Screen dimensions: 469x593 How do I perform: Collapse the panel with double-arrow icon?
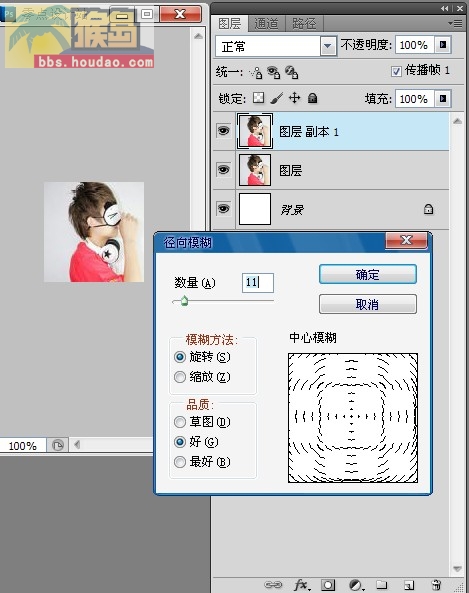tap(445, 8)
